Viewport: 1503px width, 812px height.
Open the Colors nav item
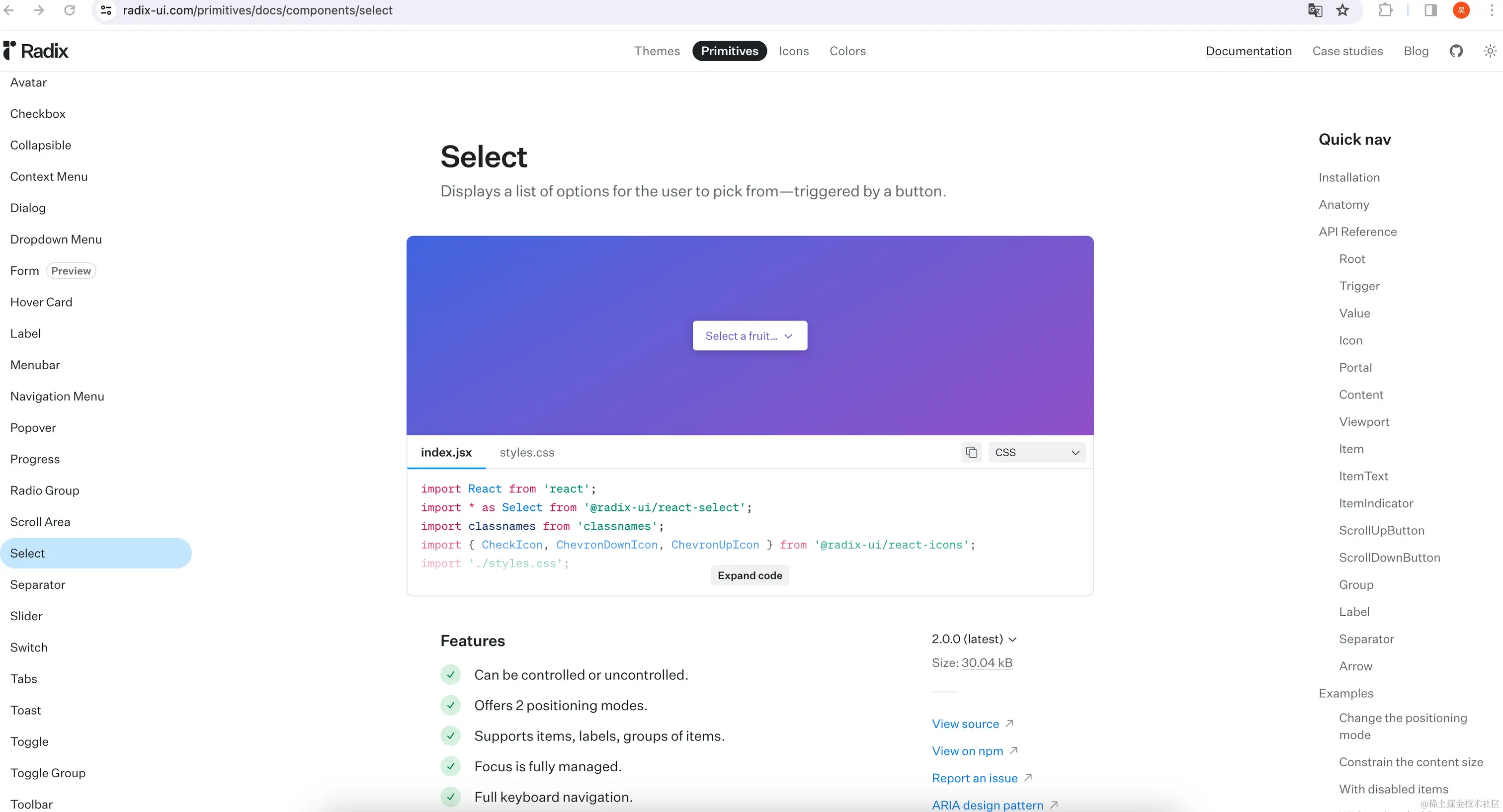coord(847,51)
